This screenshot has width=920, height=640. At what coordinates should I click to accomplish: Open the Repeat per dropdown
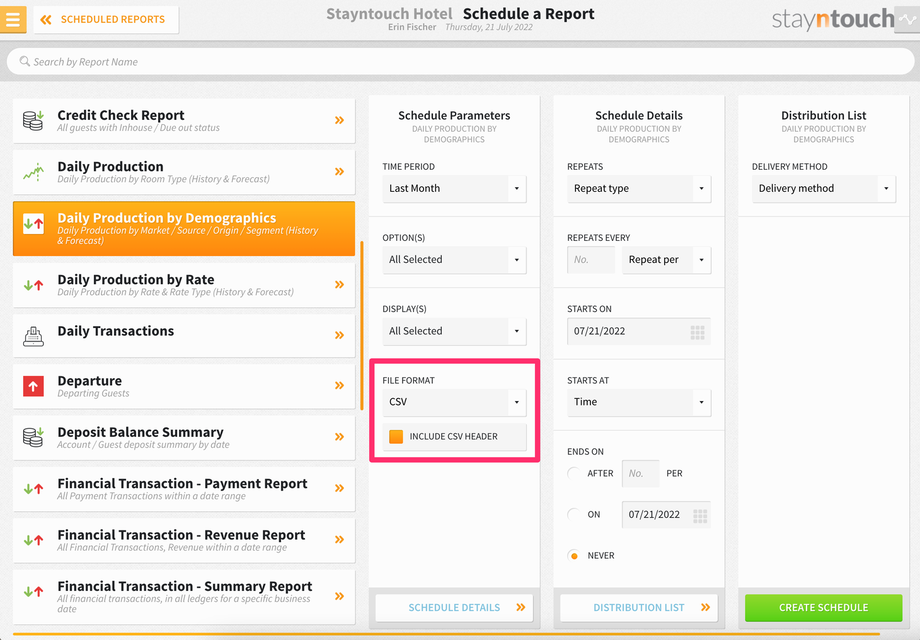point(667,259)
